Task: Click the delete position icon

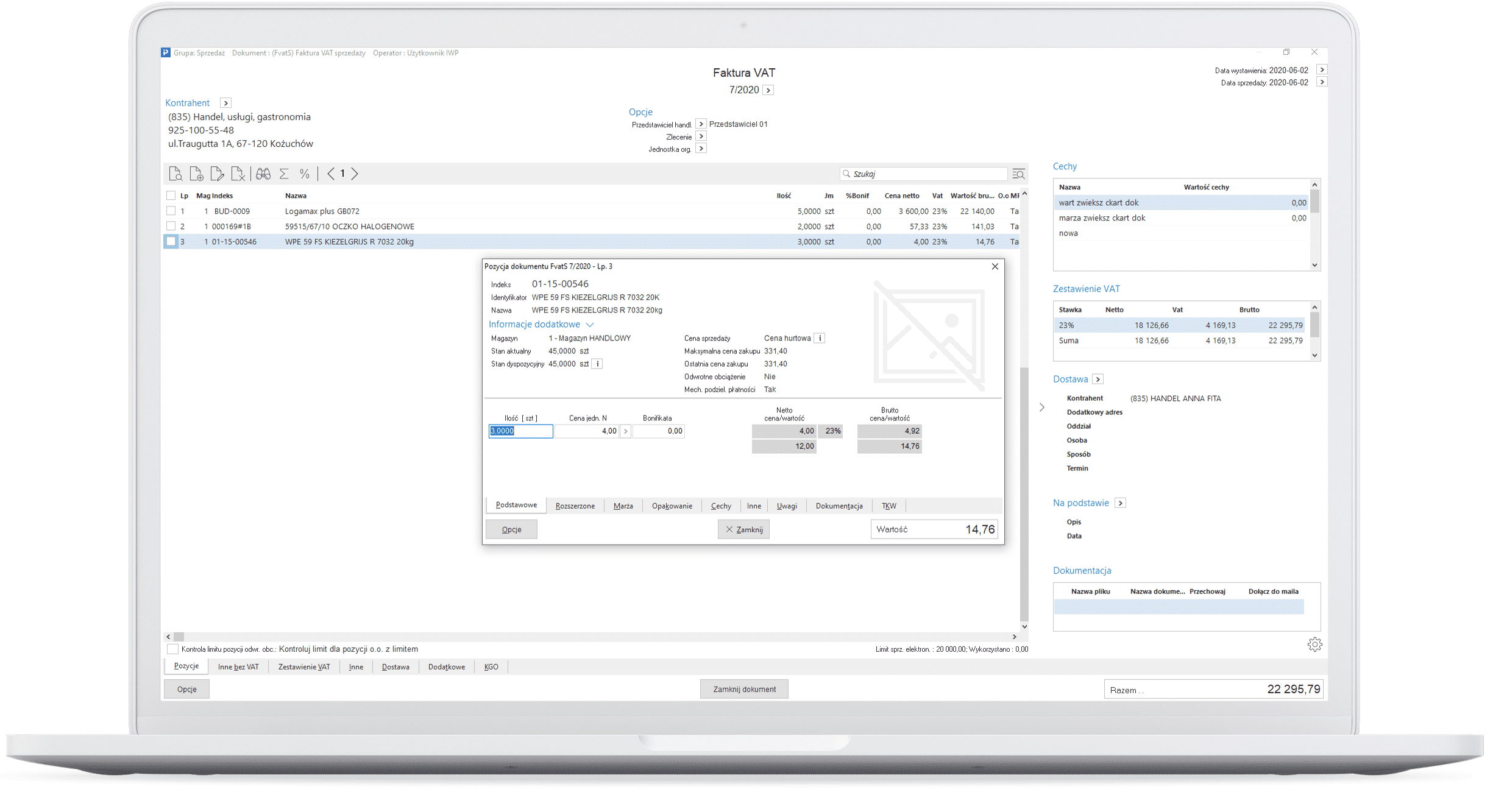Action: [238, 174]
